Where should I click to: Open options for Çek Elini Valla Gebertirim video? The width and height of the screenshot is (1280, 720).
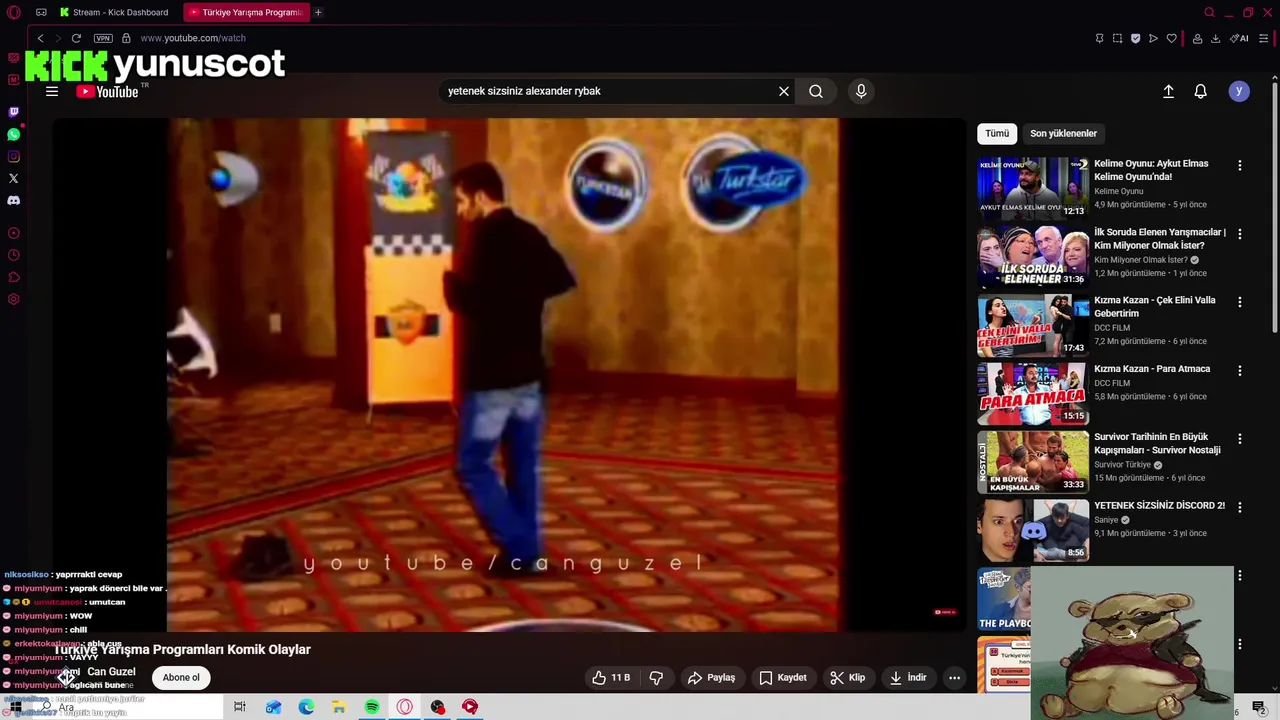tap(1239, 302)
